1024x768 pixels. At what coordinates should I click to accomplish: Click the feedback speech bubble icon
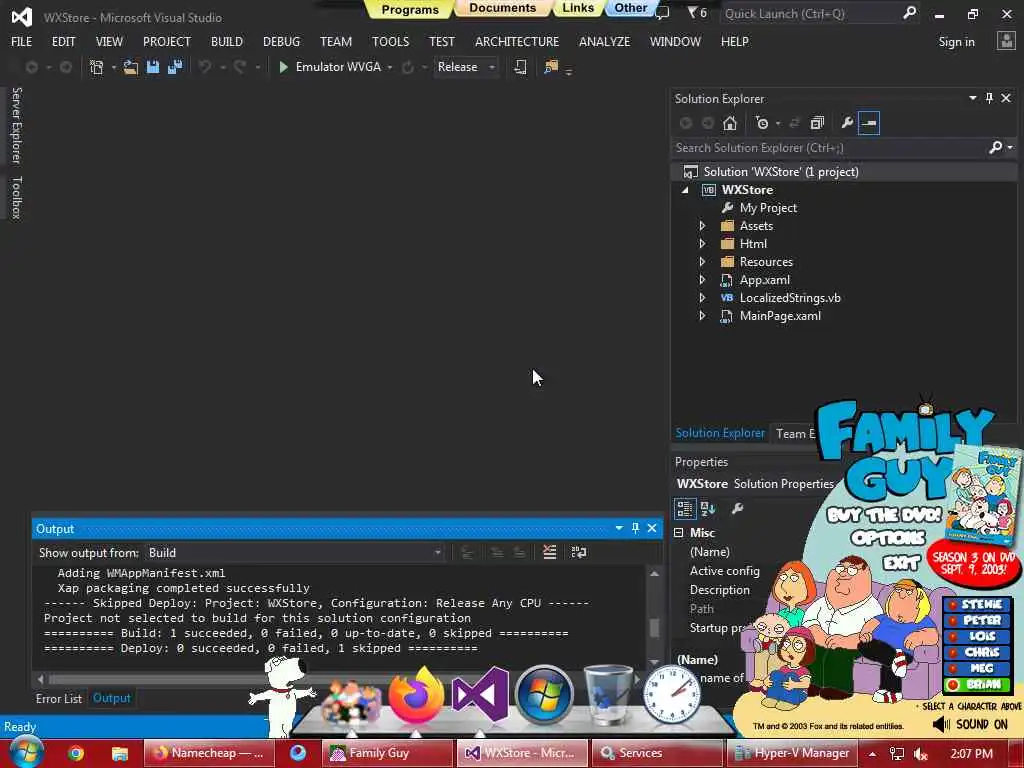tap(662, 13)
